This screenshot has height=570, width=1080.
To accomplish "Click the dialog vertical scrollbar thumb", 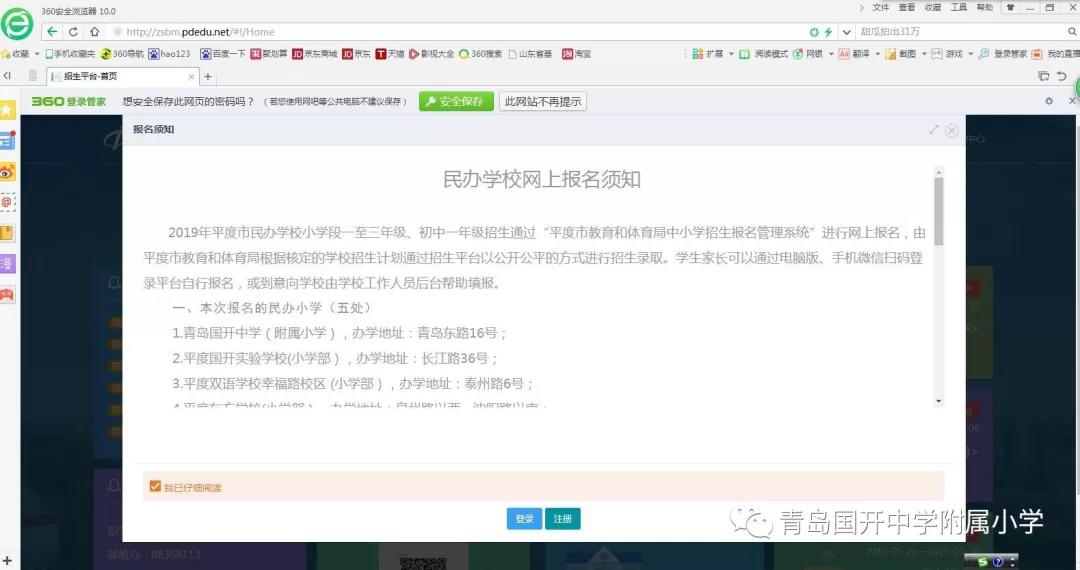I will coord(938,211).
